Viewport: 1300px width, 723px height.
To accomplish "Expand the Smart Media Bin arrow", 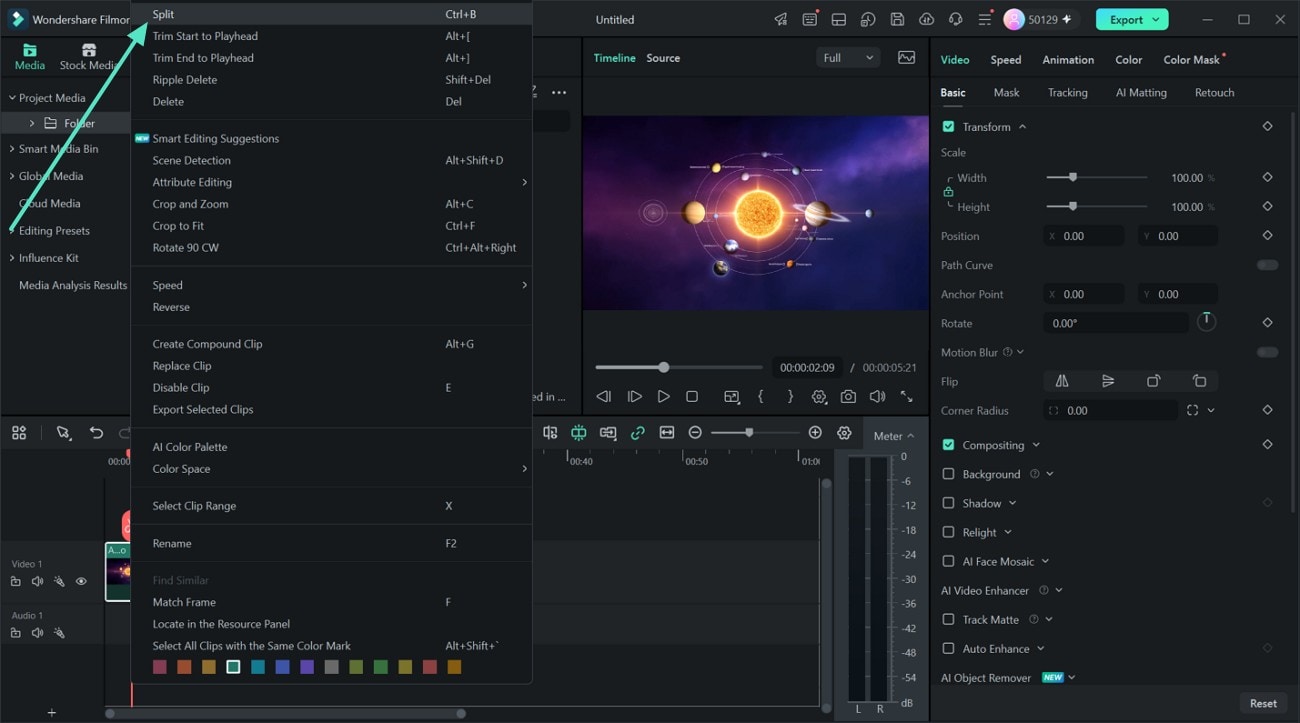I will 12,149.
